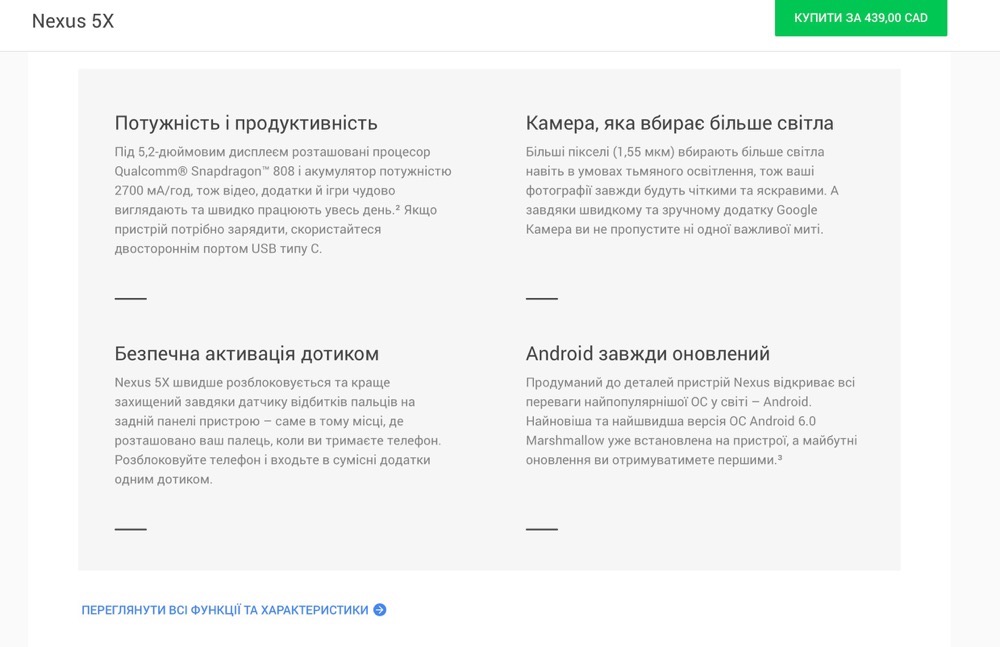The height and width of the screenshot is (647, 1000).
Task: Select heading Безпечна активація дотиком
Action: pyautogui.click(x=247, y=353)
